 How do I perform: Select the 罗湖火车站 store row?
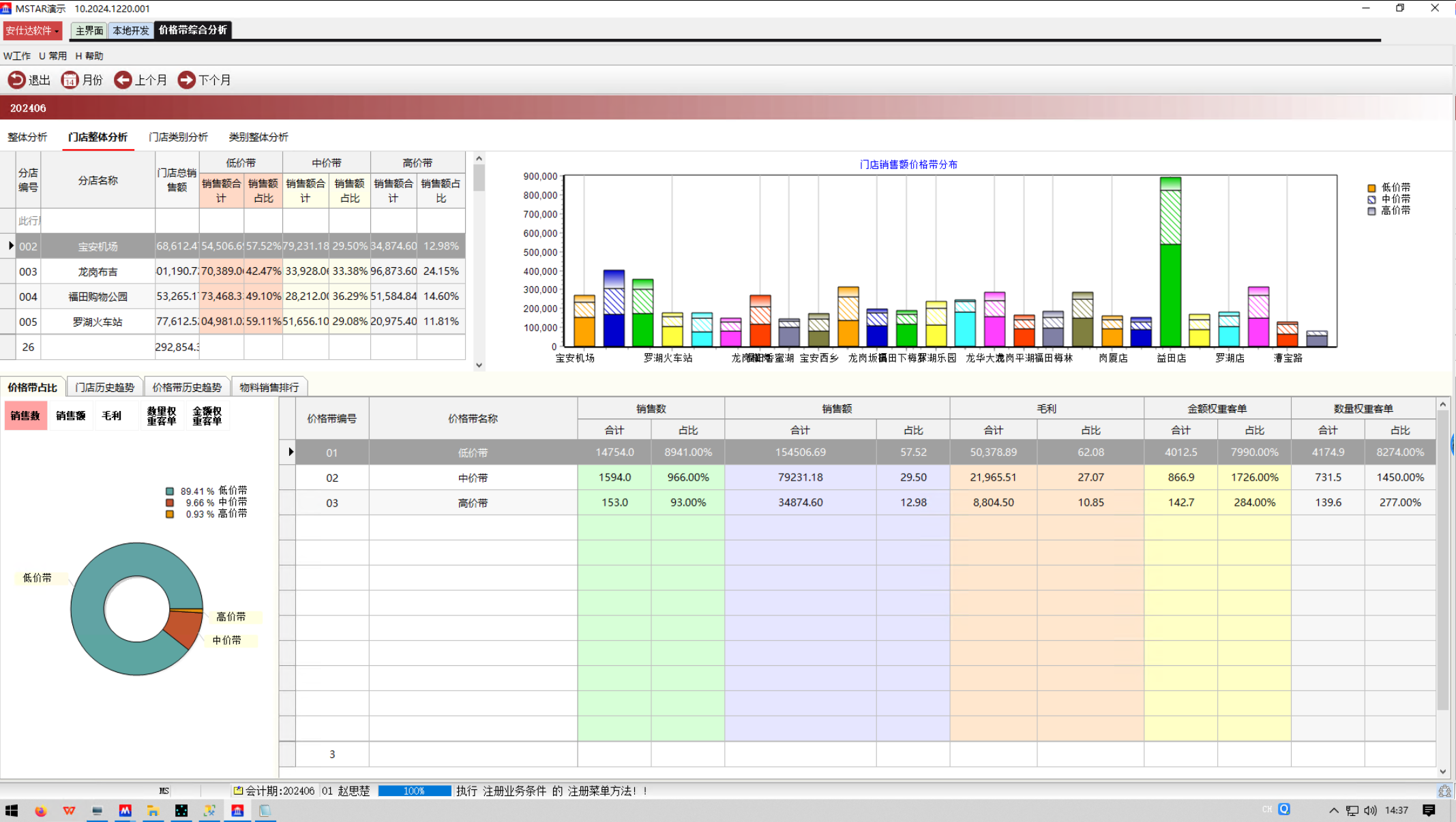pos(98,322)
